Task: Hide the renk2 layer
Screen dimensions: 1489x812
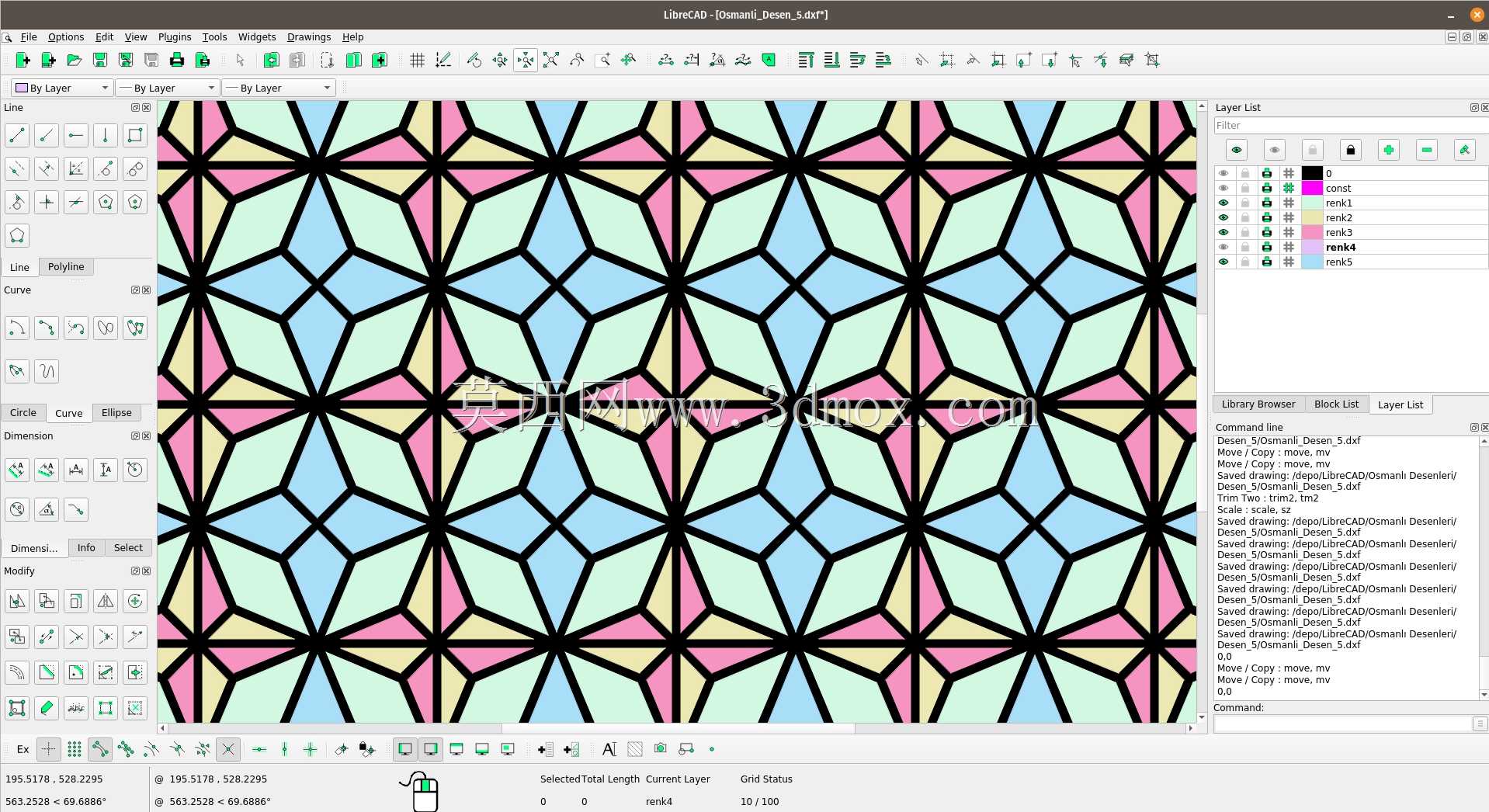Action: click(x=1223, y=217)
